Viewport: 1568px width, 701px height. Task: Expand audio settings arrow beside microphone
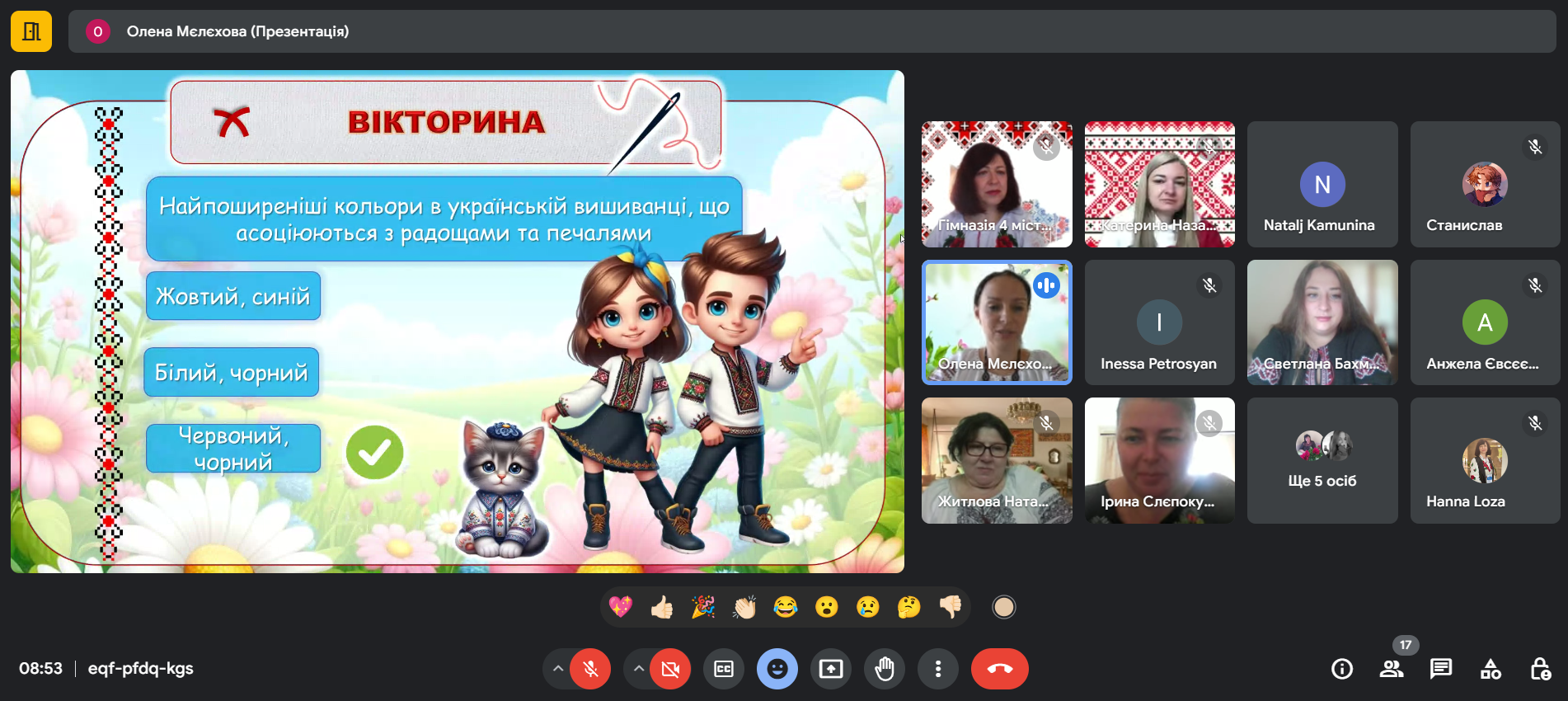[x=558, y=669]
